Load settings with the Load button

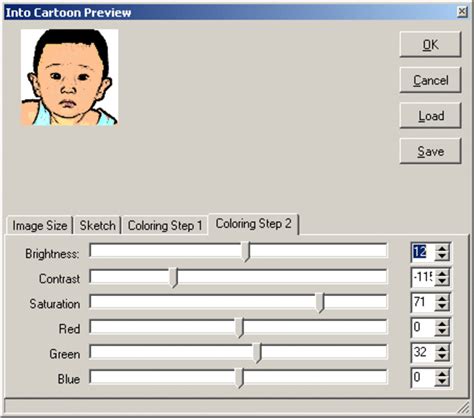(x=430, y=116)
